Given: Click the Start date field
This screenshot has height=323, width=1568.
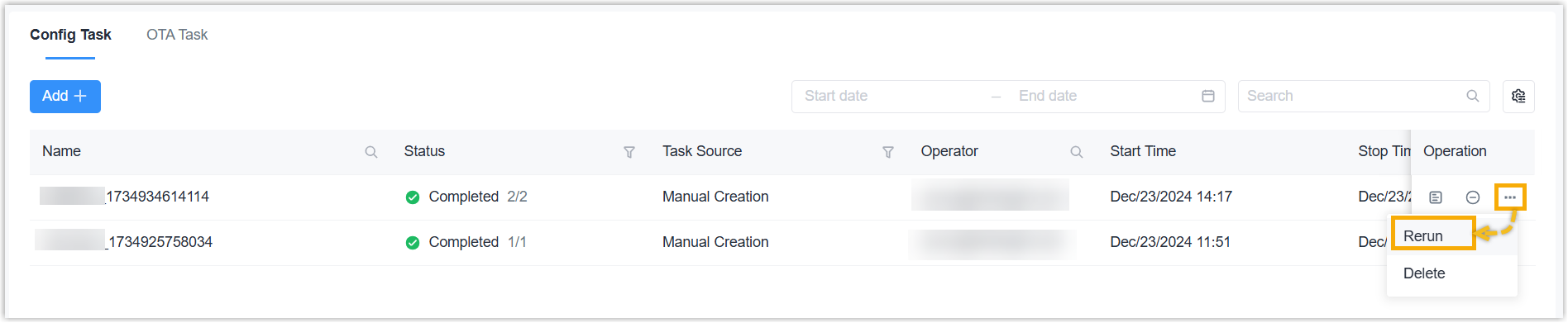Looking at the screenshot, I should click(893, 97).
